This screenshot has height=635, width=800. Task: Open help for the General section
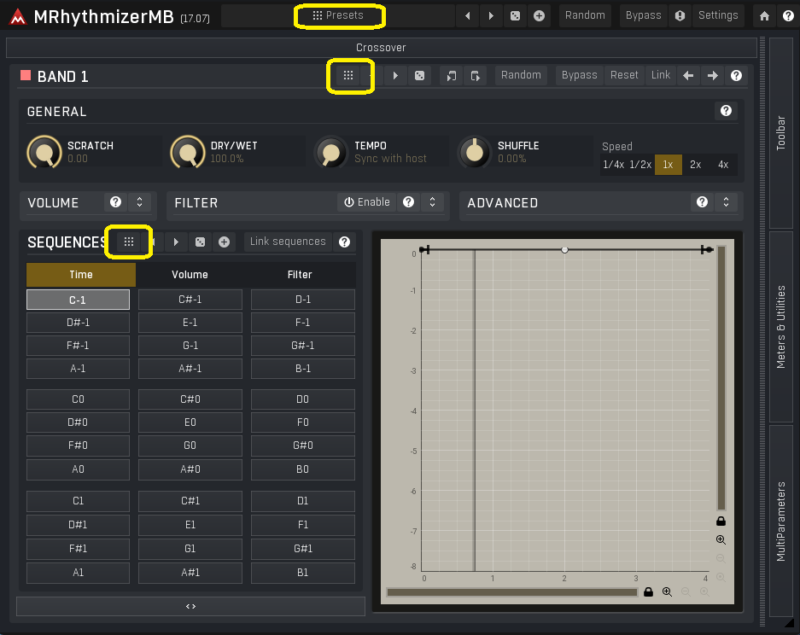726,111
